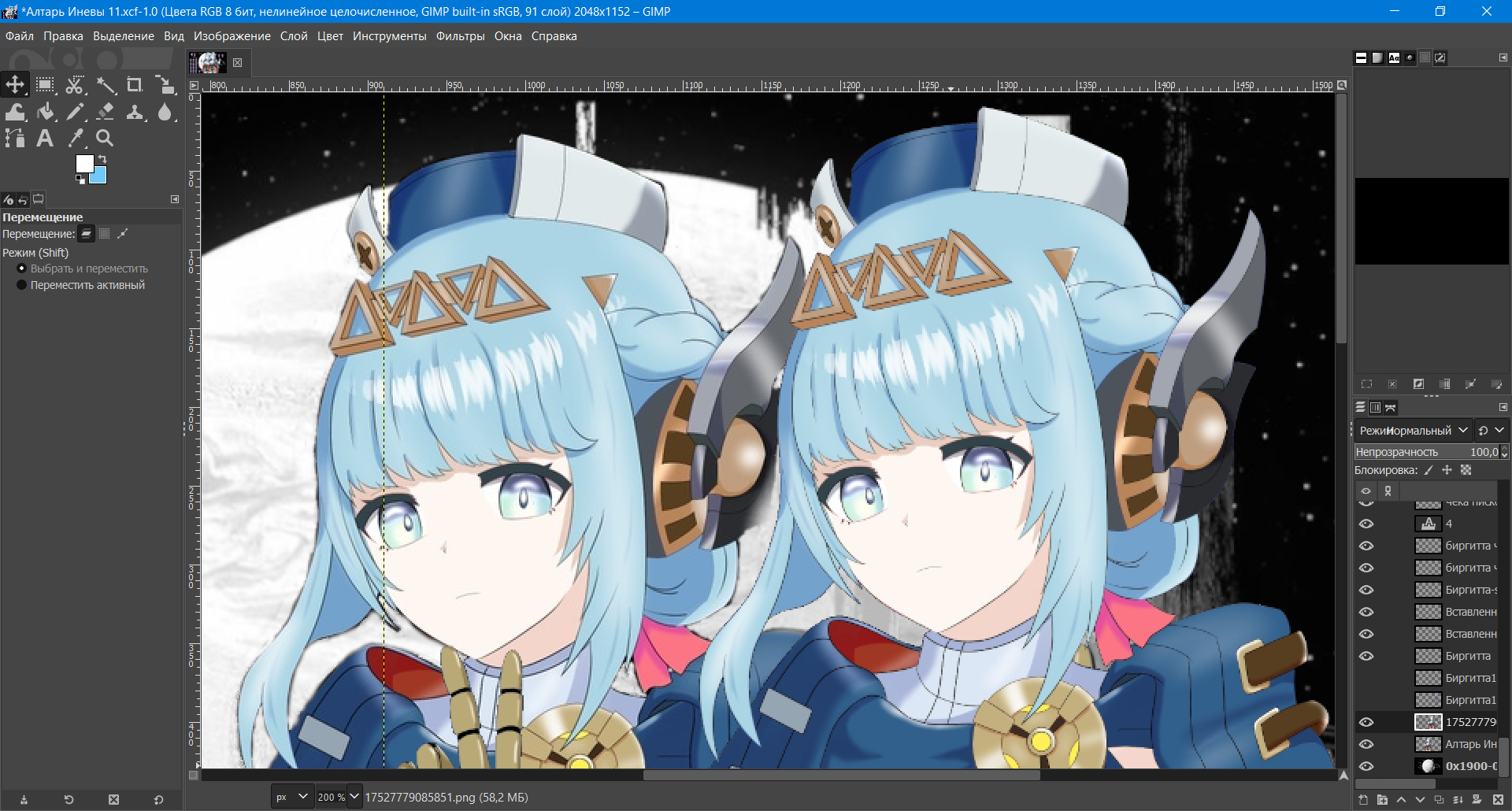Click the blue background color swatch
The height and width of the screenshot is (811, 1512).
pos(100,177)
